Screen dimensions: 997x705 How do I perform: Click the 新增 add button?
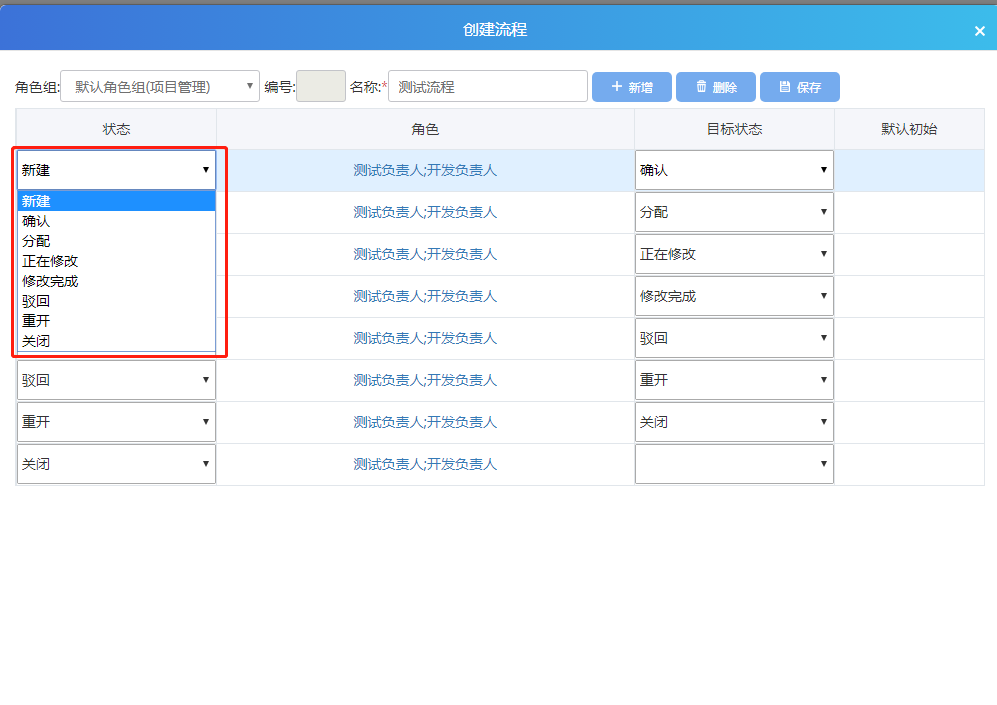[631, 87]
